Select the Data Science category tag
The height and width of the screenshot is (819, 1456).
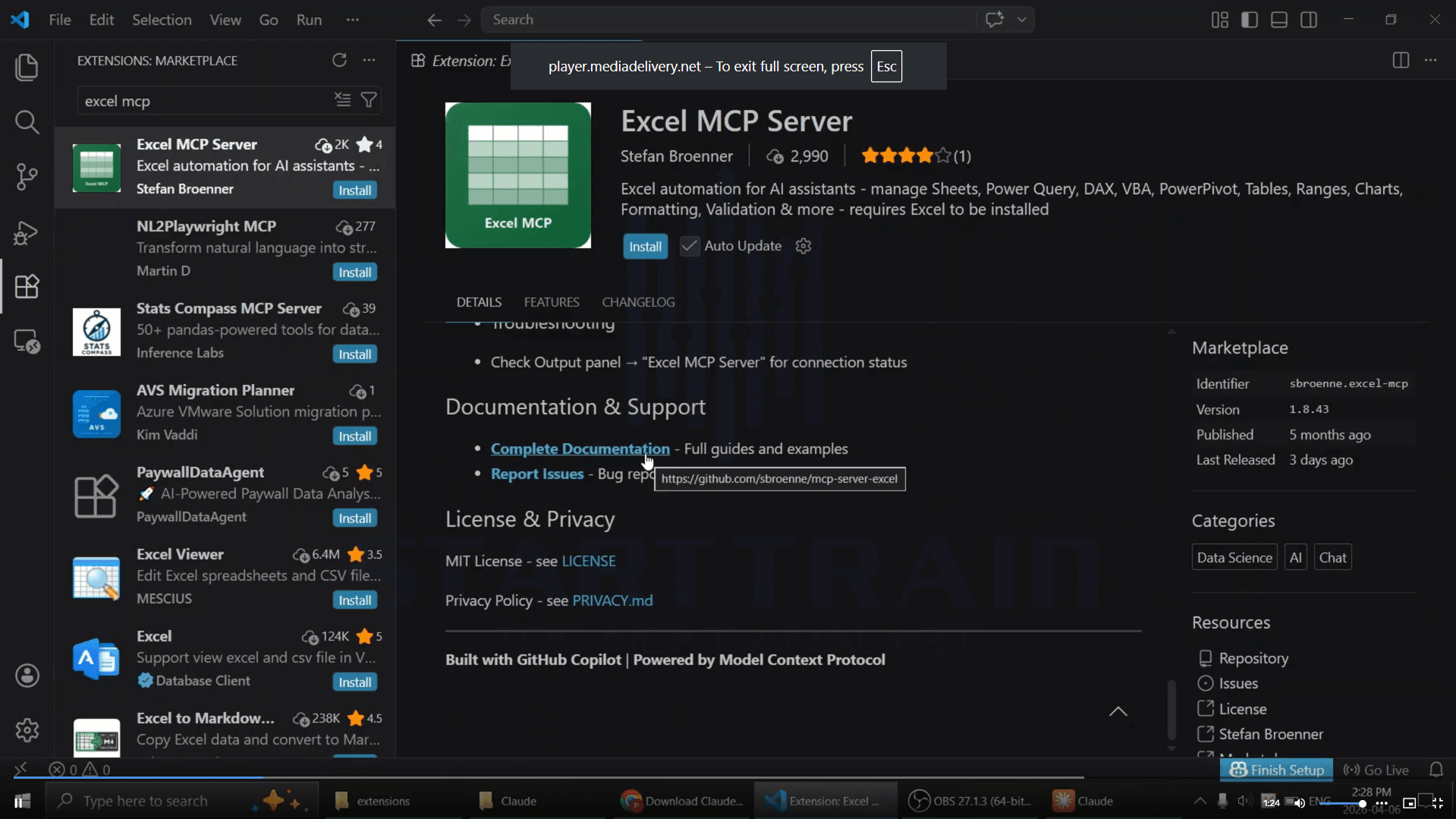click(x=1234, y=558)
